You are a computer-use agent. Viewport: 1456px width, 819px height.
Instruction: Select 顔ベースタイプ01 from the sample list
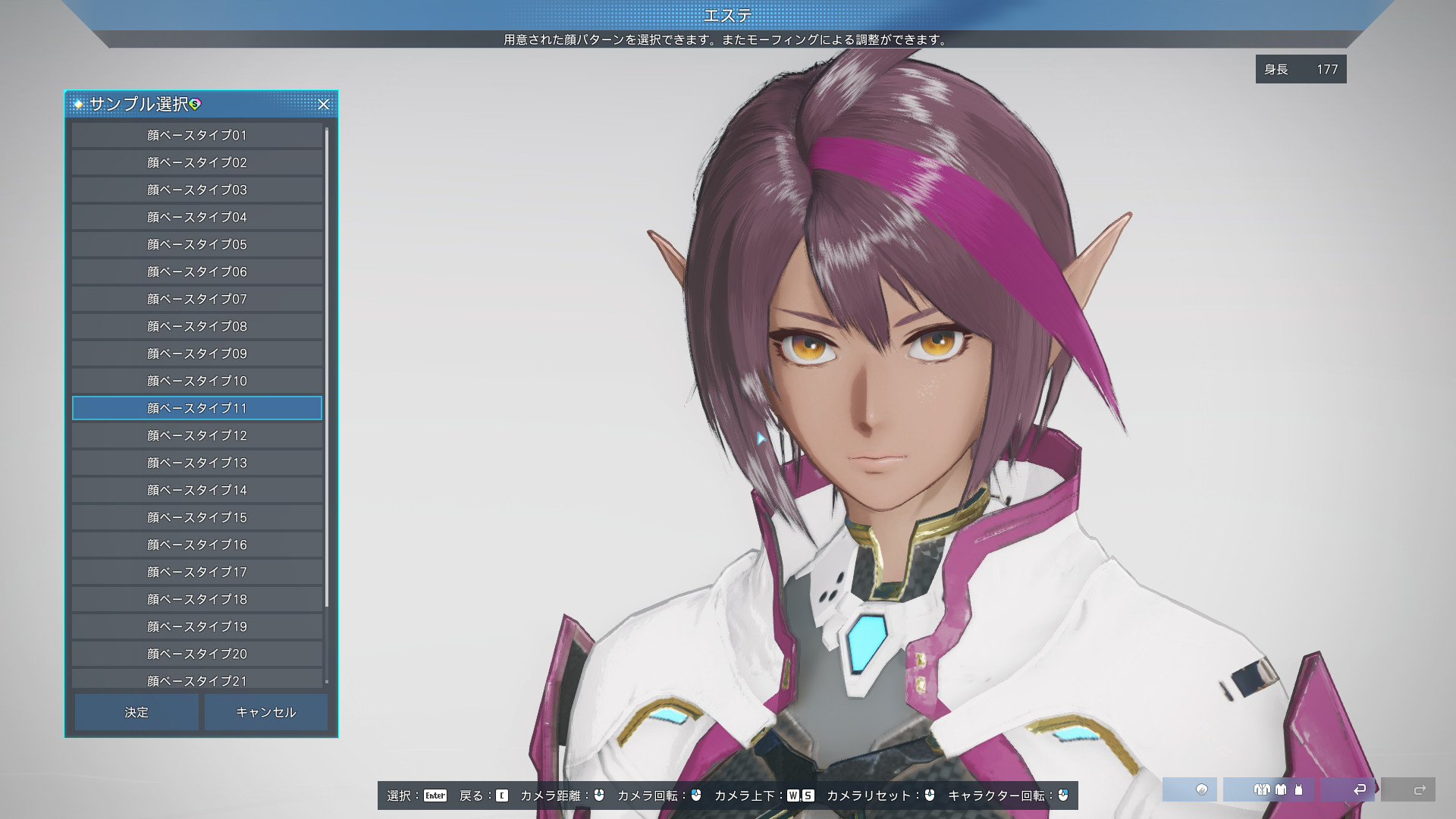(x=197, y=135)
